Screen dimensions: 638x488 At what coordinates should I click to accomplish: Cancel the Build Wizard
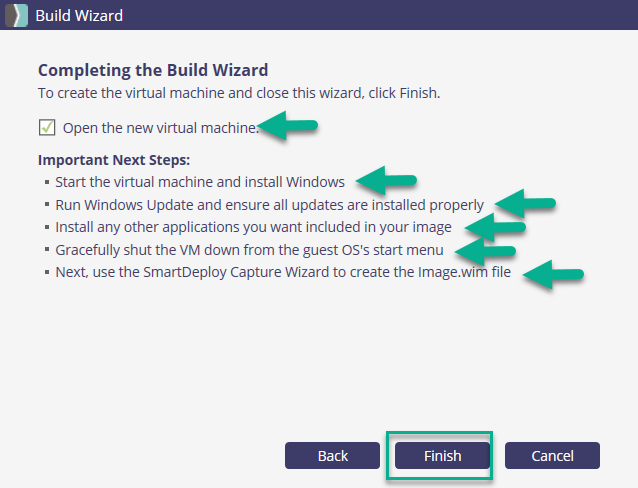point(552,456)
